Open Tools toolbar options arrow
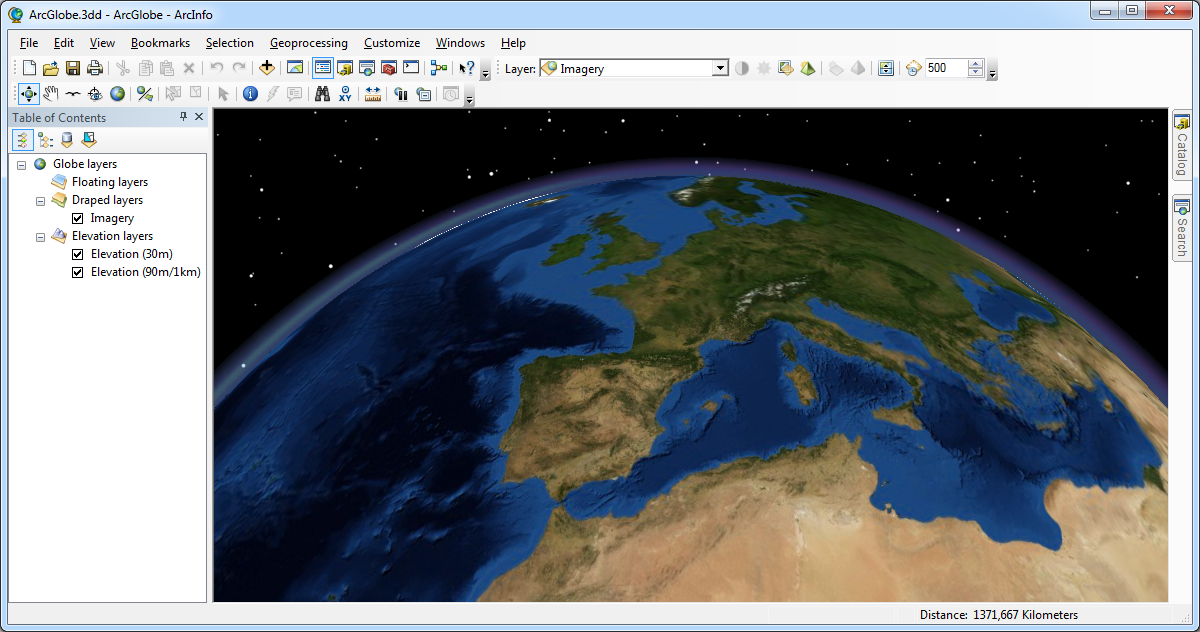 [469, 98]
